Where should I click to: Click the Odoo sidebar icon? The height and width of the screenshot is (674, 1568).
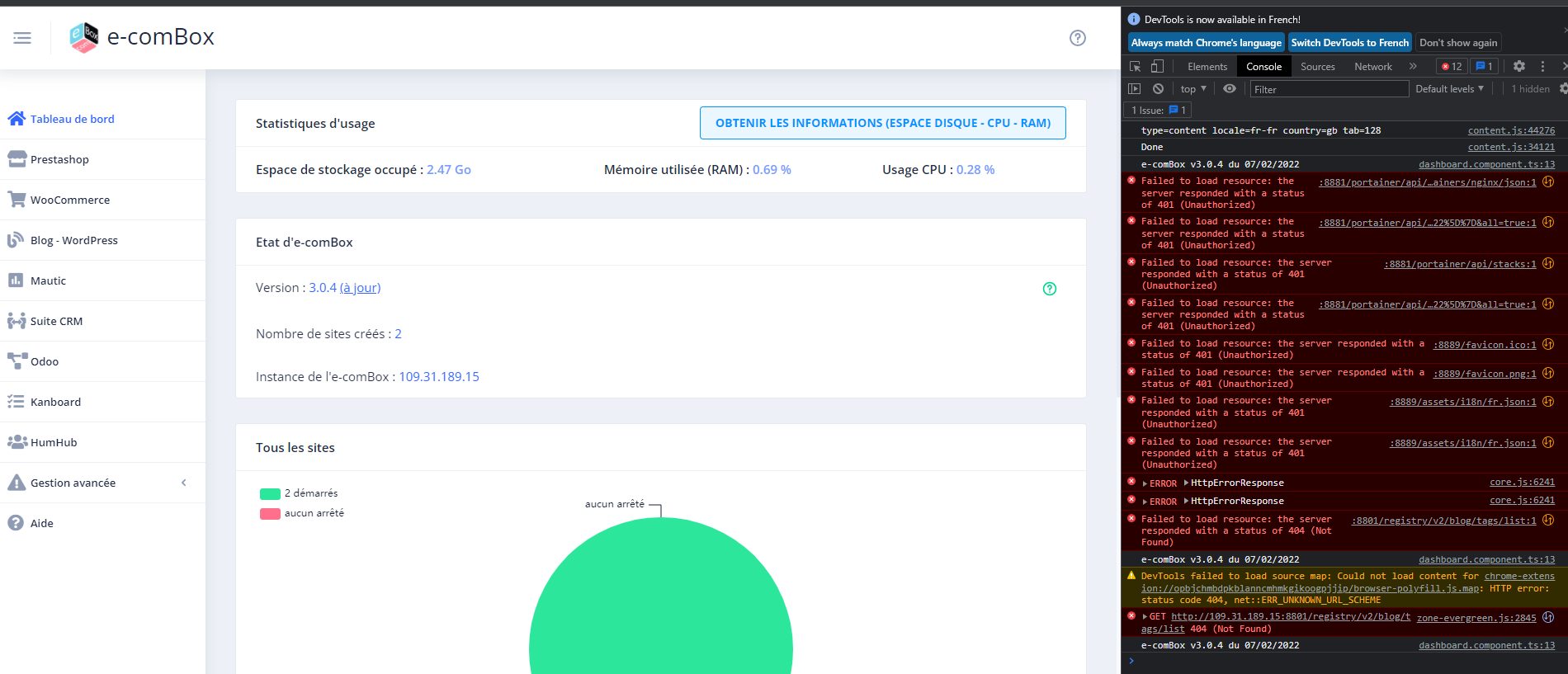pos(17,361)
